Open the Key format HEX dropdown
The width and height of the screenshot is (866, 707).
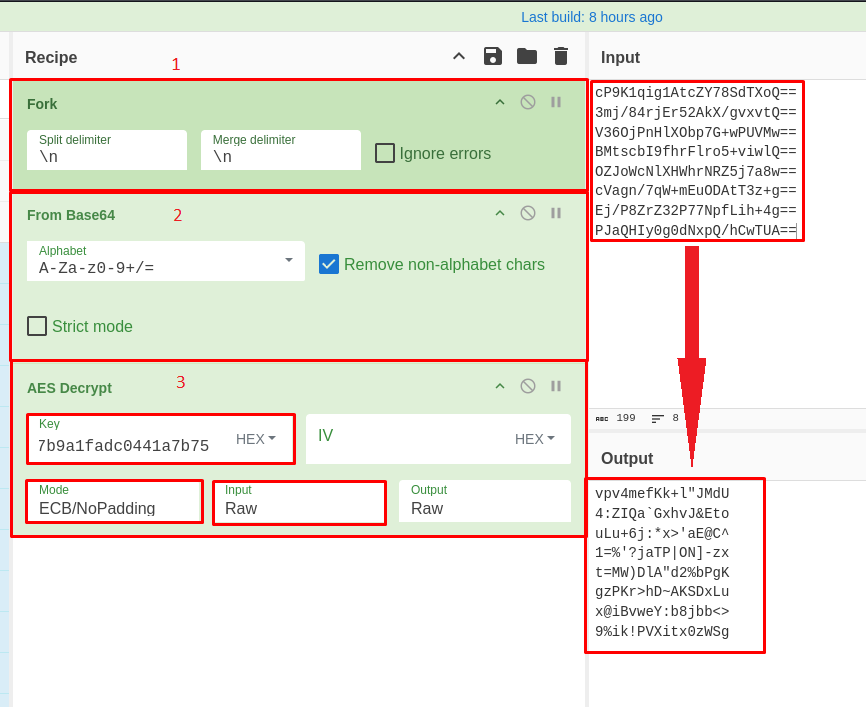(256, 439)
